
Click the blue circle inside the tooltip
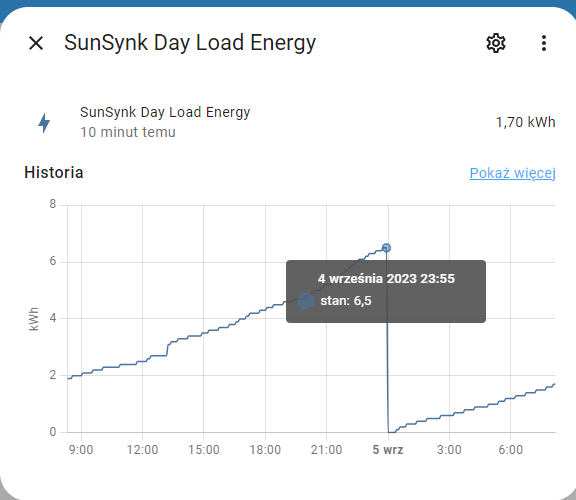[x=306, y=301]
